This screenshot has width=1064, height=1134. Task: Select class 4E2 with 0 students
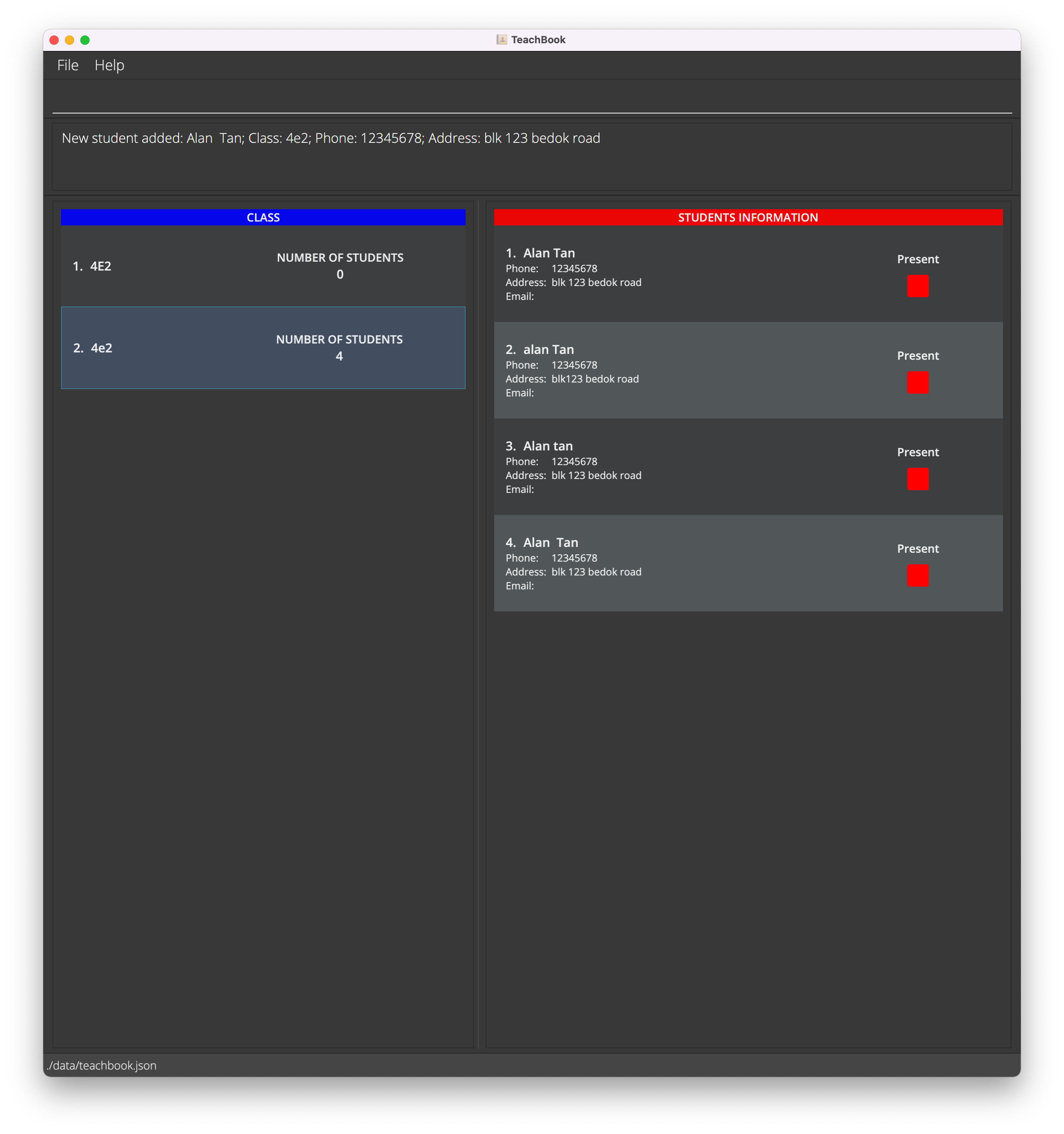pyautogui.click(x=263, y=266)
